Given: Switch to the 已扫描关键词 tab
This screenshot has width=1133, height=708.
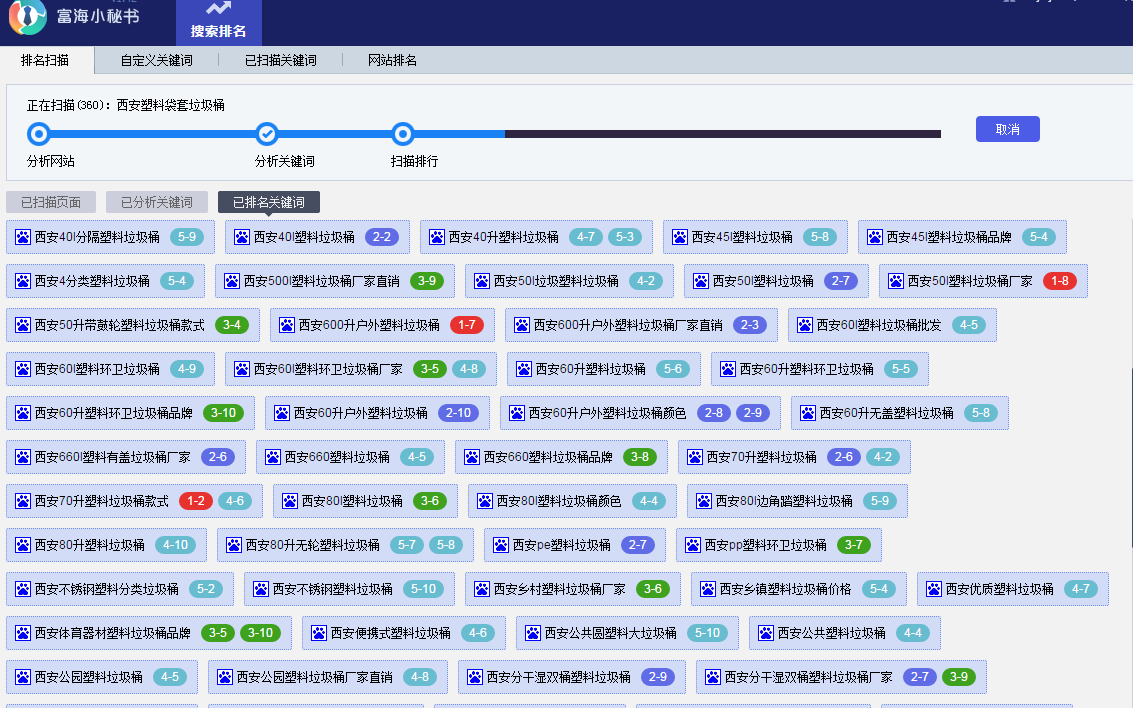Looking at the screenshot, I should 280,60.
